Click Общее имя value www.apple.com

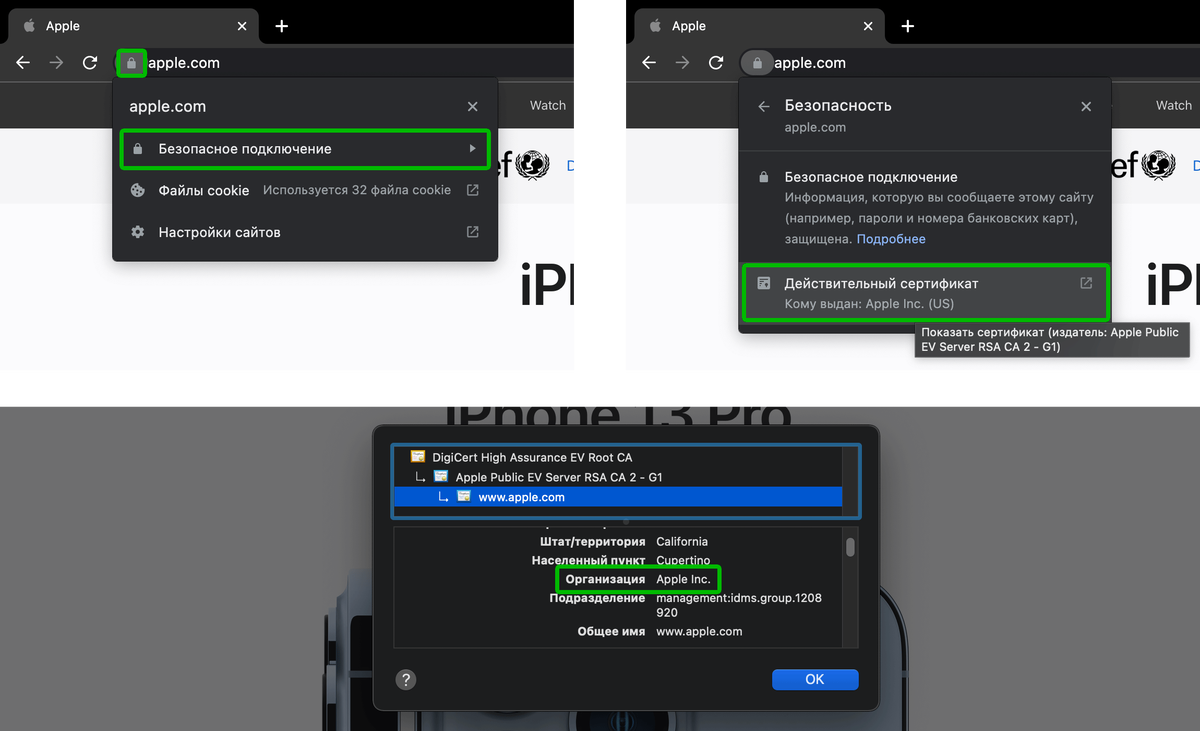coord(699,631)
